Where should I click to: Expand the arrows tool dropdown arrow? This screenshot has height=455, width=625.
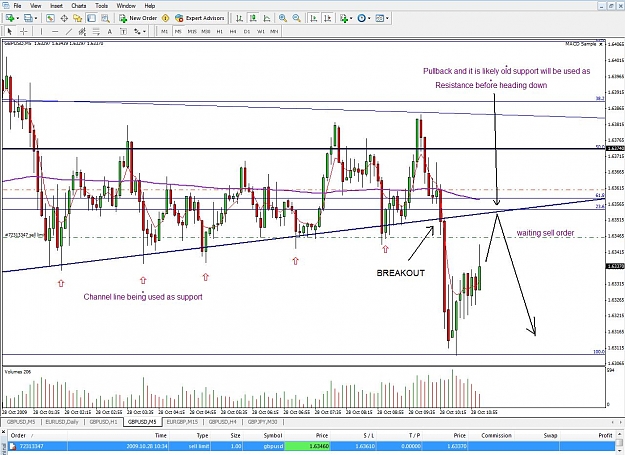click(x=145, y=31)
